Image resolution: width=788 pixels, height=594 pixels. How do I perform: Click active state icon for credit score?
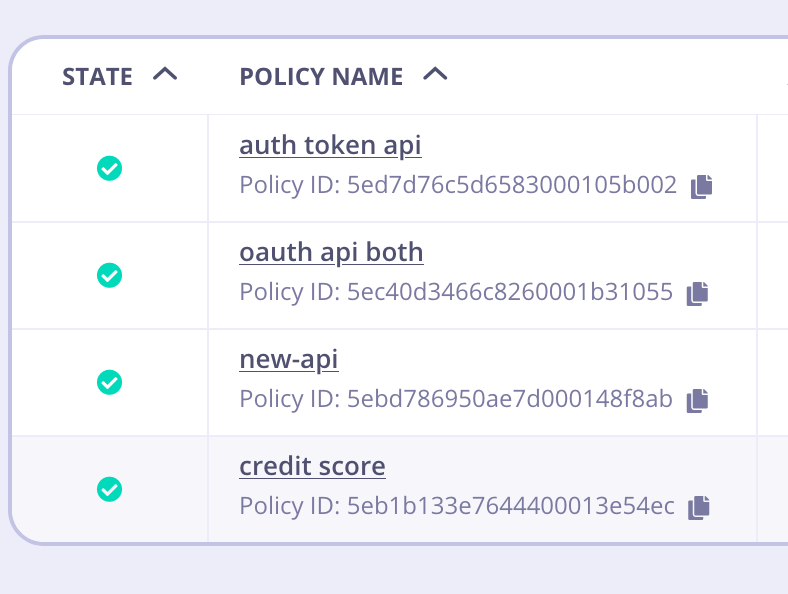coord(110,489)
